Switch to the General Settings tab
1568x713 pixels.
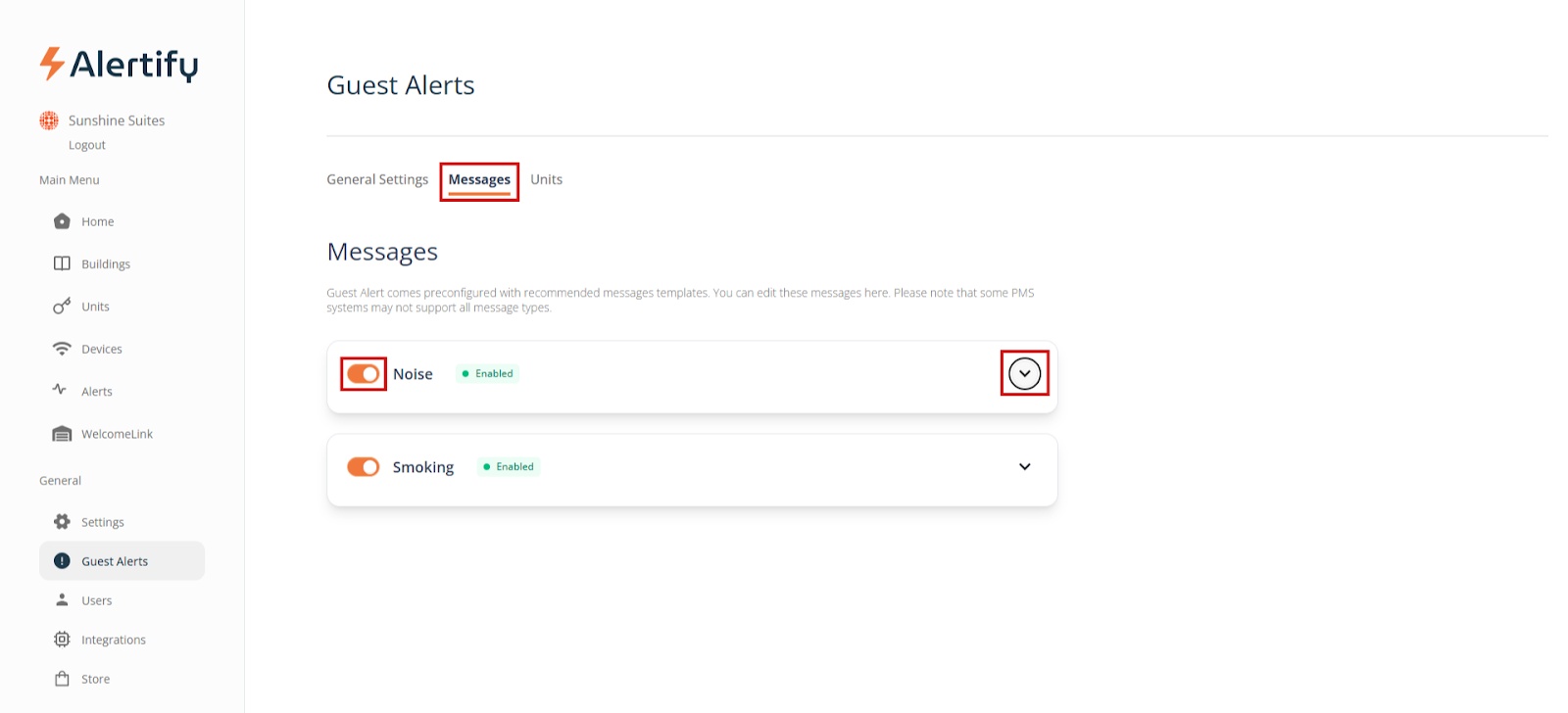coord(377,179)
